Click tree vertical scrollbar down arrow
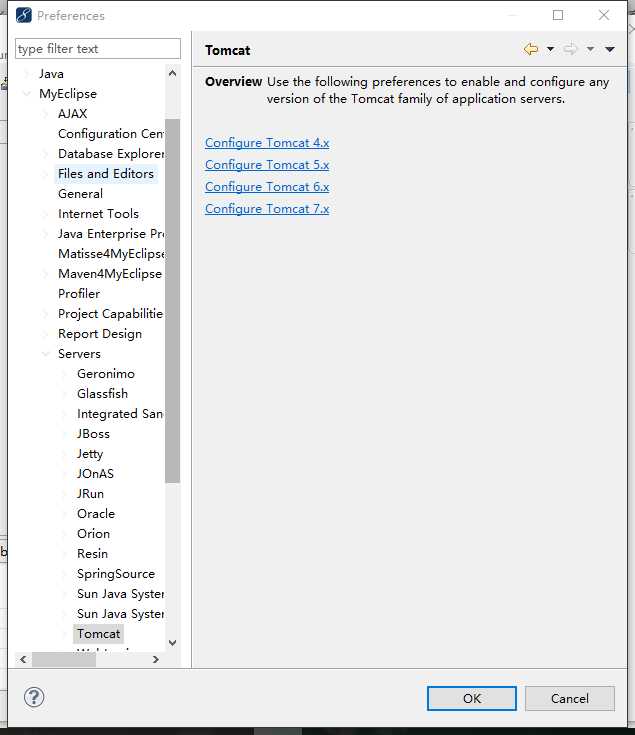Screen dimensions: 635x735 (x=172, y=643)
